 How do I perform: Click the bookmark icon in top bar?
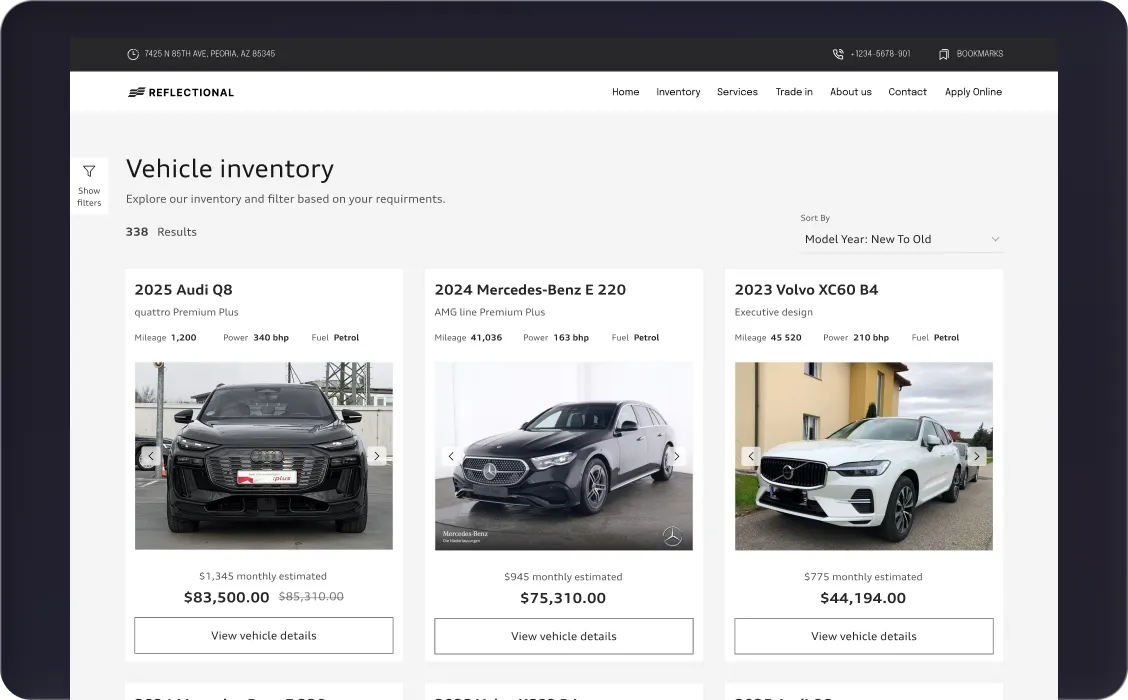[944, 54]
